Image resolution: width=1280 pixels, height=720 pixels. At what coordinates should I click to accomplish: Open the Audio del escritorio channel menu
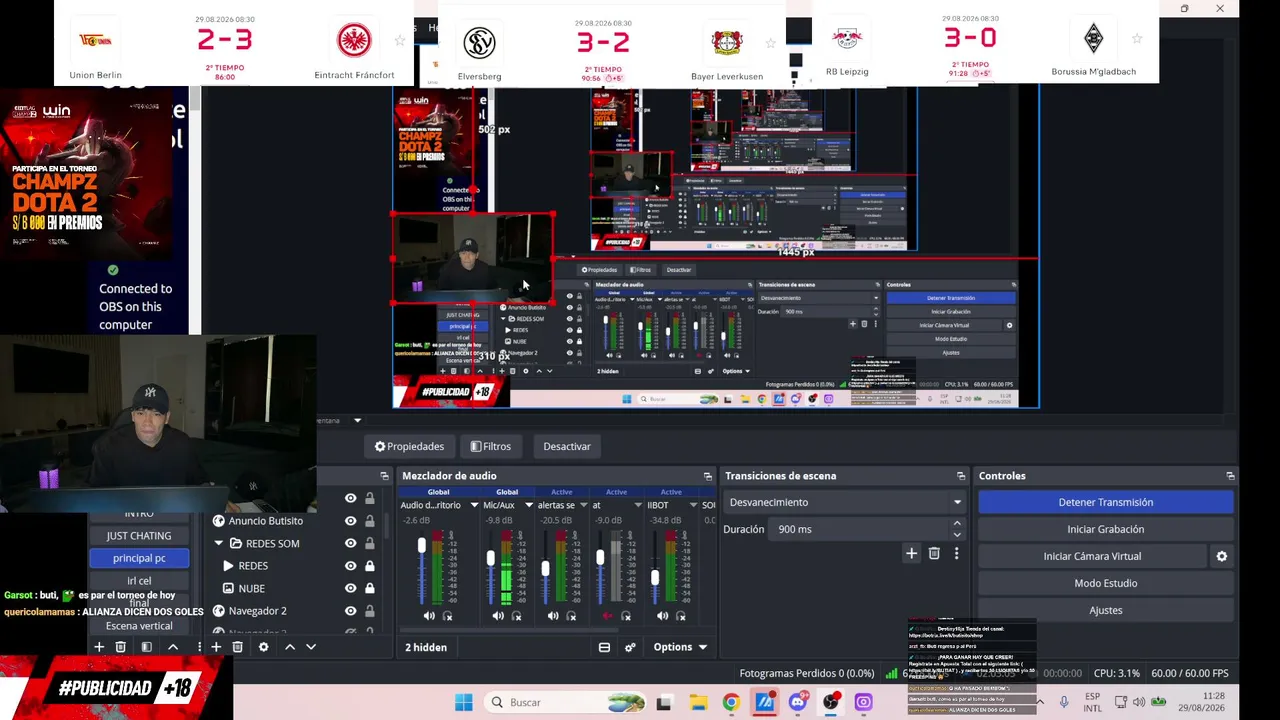tap(473, 505)
